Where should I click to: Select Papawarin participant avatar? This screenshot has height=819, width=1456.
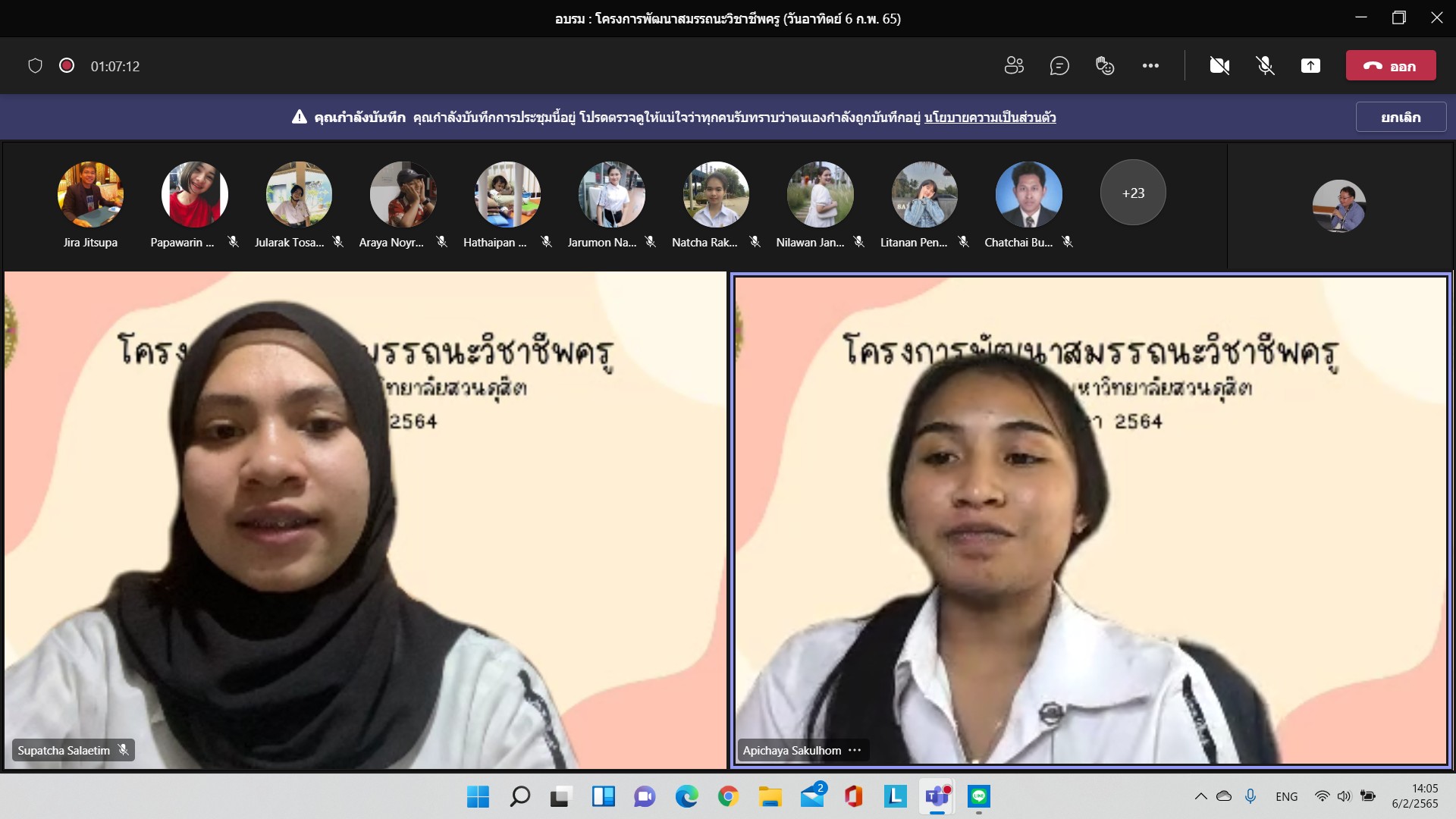point(194,194)
